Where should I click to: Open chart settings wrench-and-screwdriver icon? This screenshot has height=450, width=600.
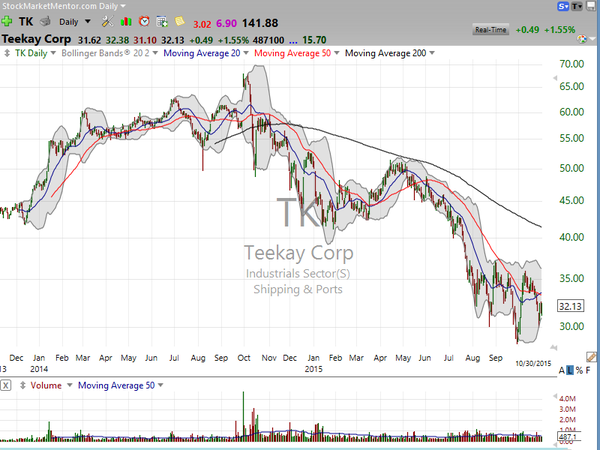108,21
